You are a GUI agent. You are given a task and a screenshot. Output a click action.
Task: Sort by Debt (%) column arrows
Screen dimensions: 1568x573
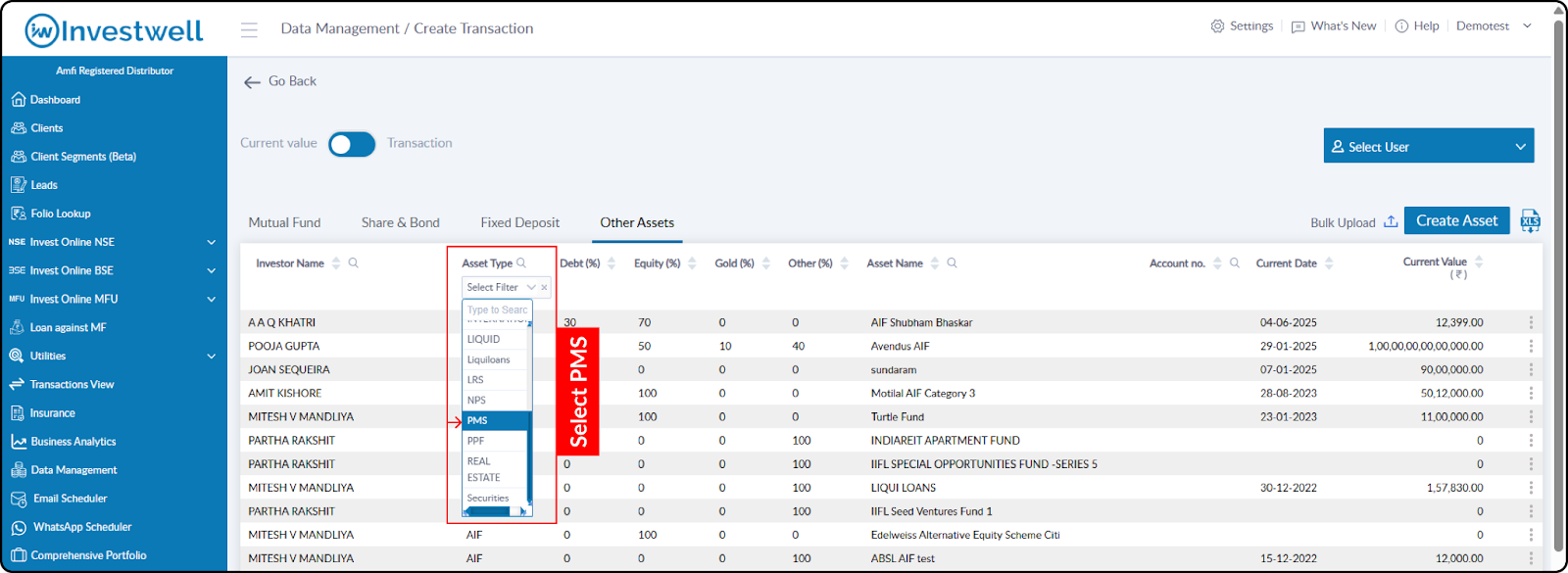pos(612,263)
